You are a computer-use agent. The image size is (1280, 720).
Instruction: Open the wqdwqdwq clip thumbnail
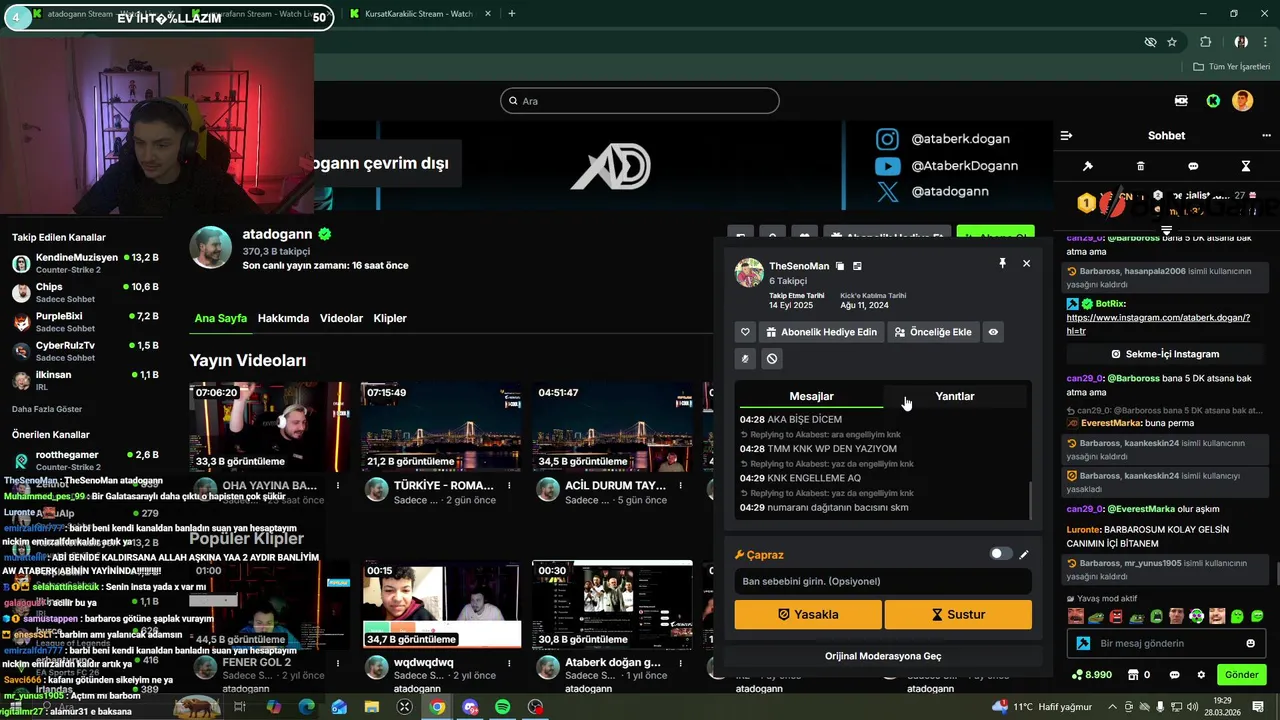point(441,604)
